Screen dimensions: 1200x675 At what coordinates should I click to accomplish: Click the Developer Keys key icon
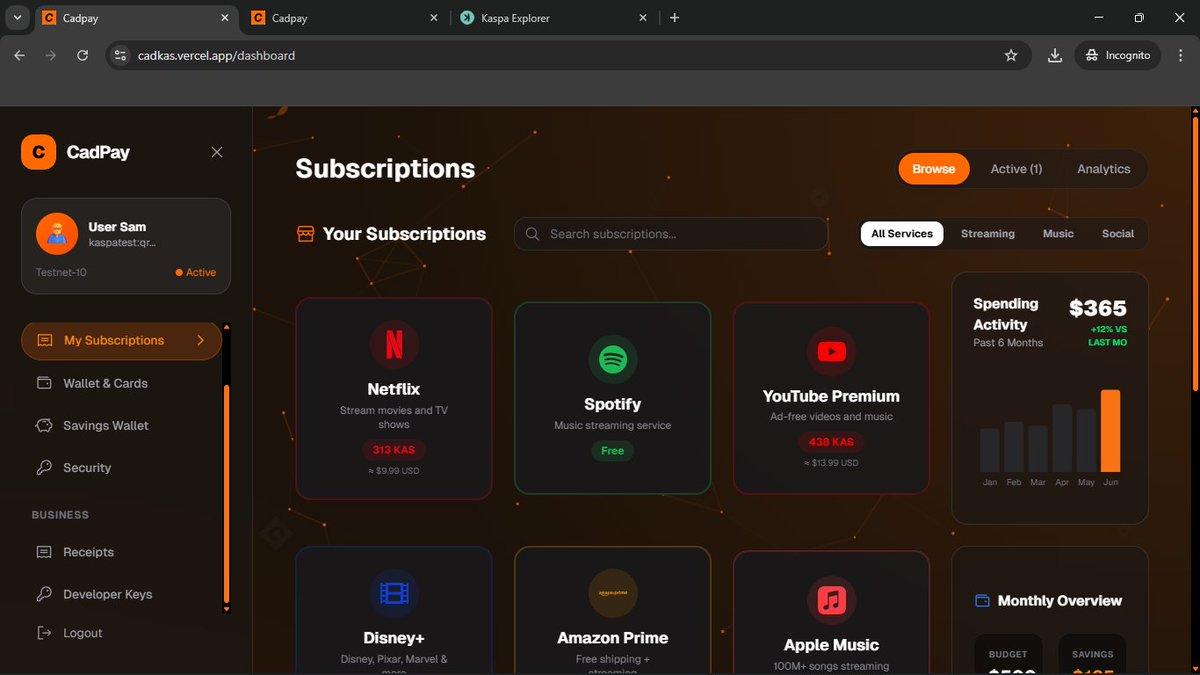(44, 594)
